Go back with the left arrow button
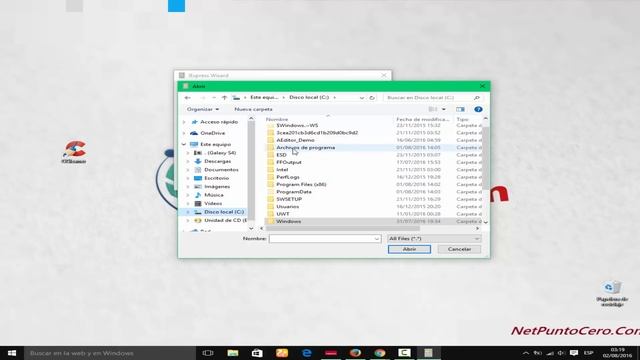The image size is (640, 360). click(x=187, y=98)
